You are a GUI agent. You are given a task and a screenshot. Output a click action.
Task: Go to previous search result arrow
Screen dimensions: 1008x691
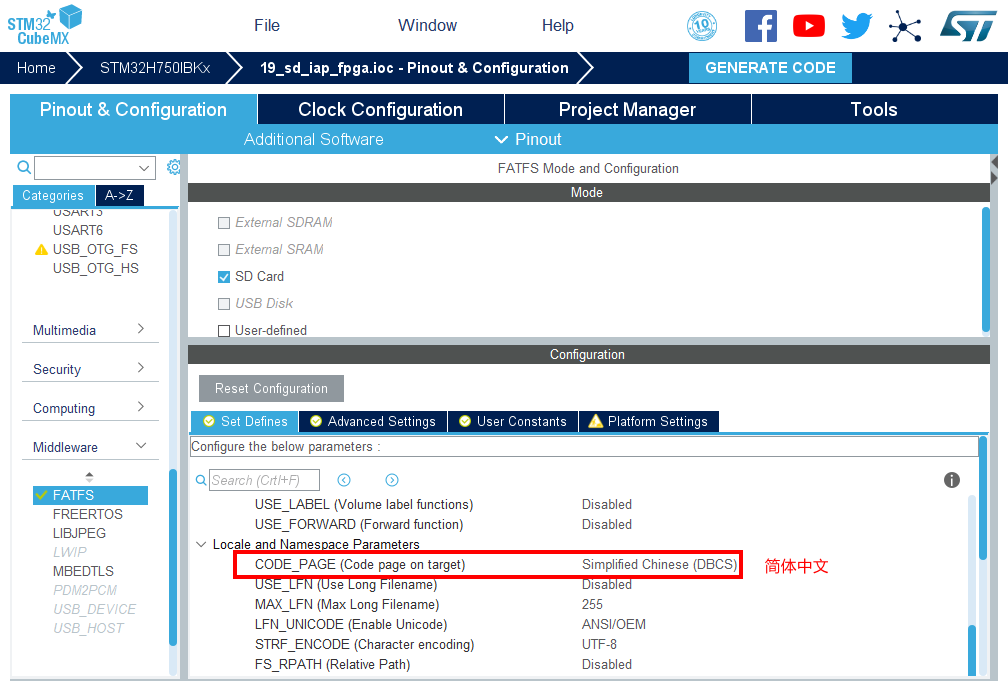click(344, 480)
